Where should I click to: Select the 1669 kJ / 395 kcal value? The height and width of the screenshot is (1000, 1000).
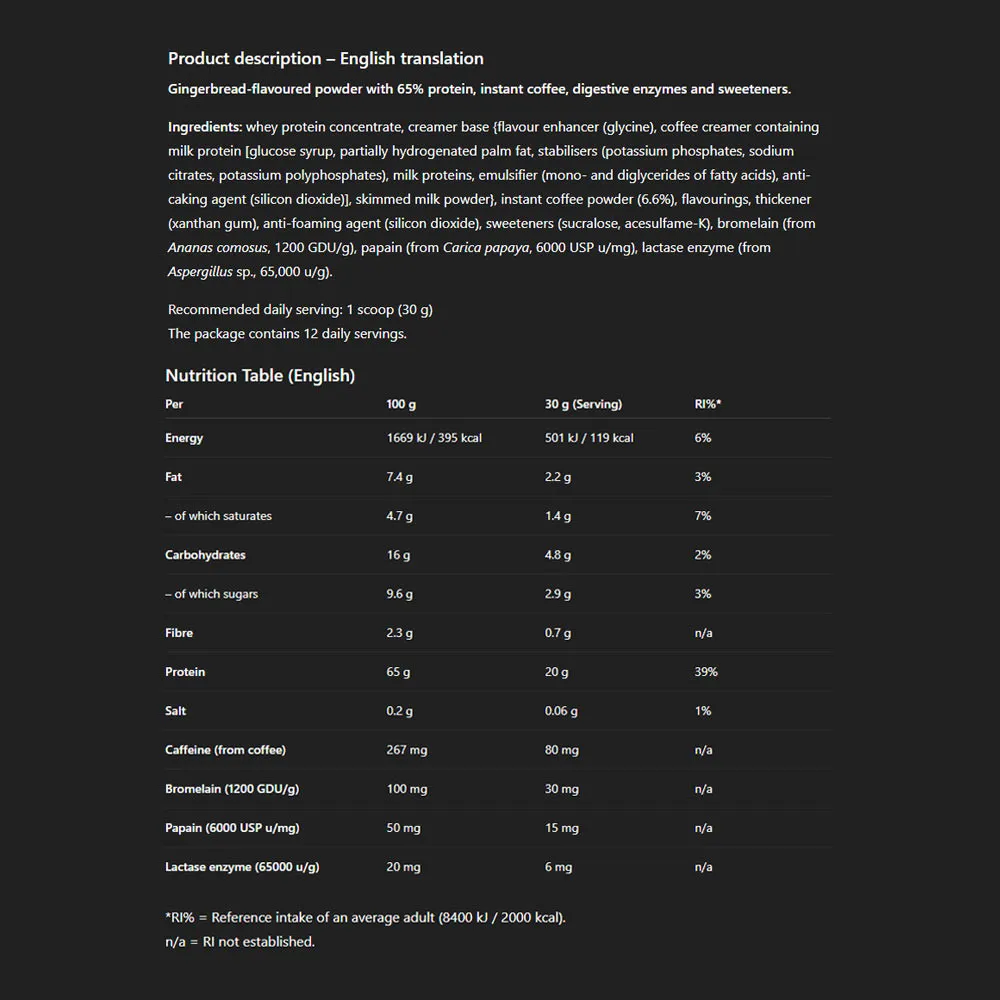pyautogui.click(x=434, y=438)
